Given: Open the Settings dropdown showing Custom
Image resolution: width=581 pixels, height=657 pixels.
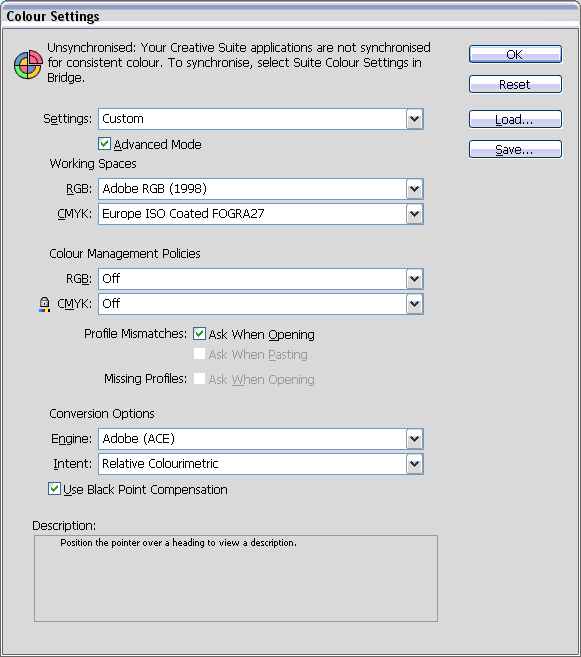Looking at the screenshot, I should click(261, 119).
